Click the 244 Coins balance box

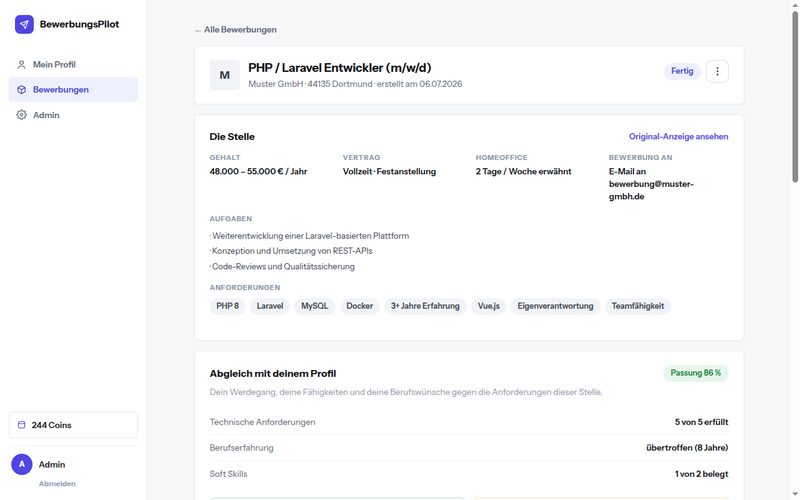point(73,425)
